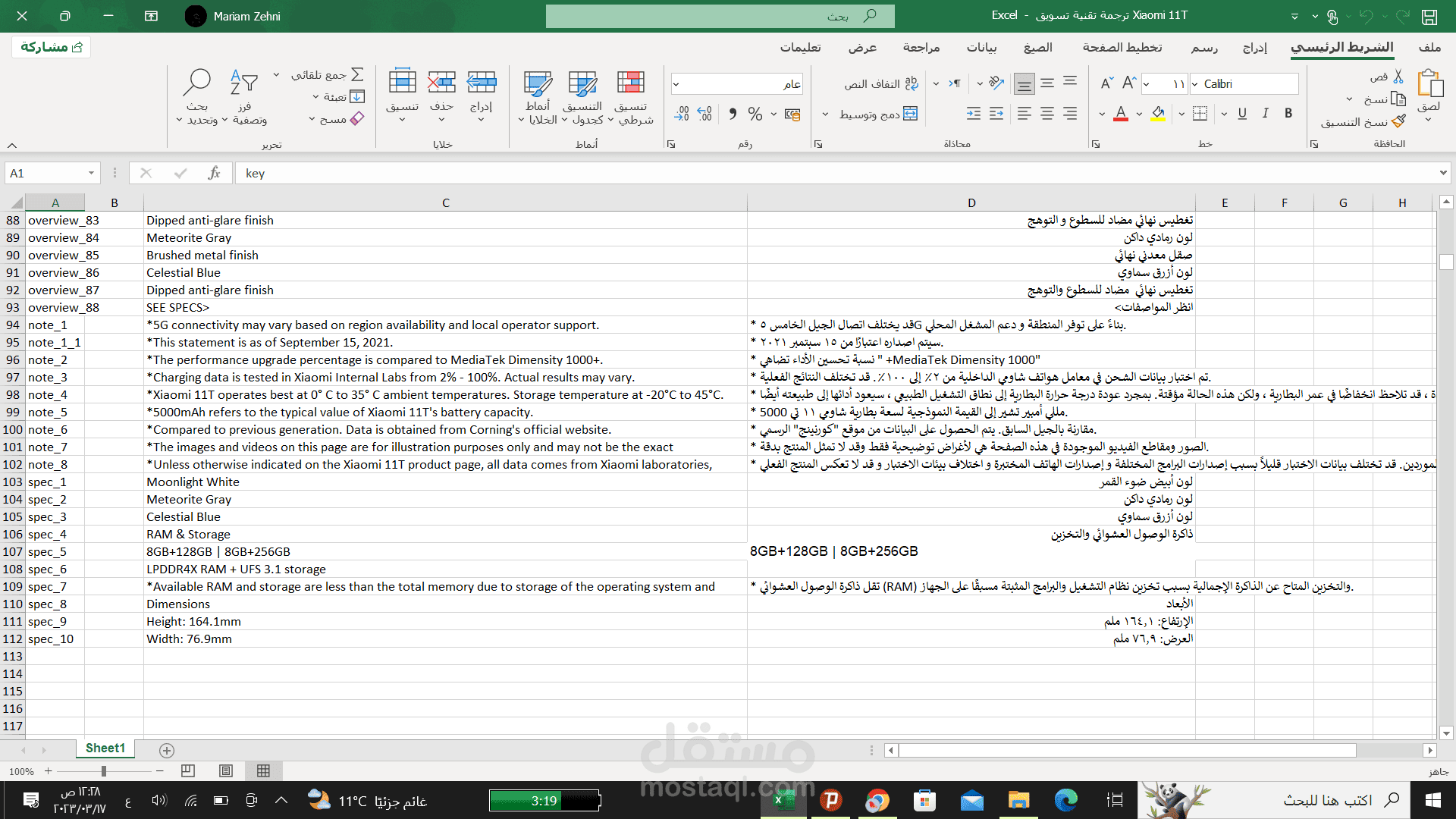
Task: Click the Paste clipboard icon
Action: [1429, 83]
